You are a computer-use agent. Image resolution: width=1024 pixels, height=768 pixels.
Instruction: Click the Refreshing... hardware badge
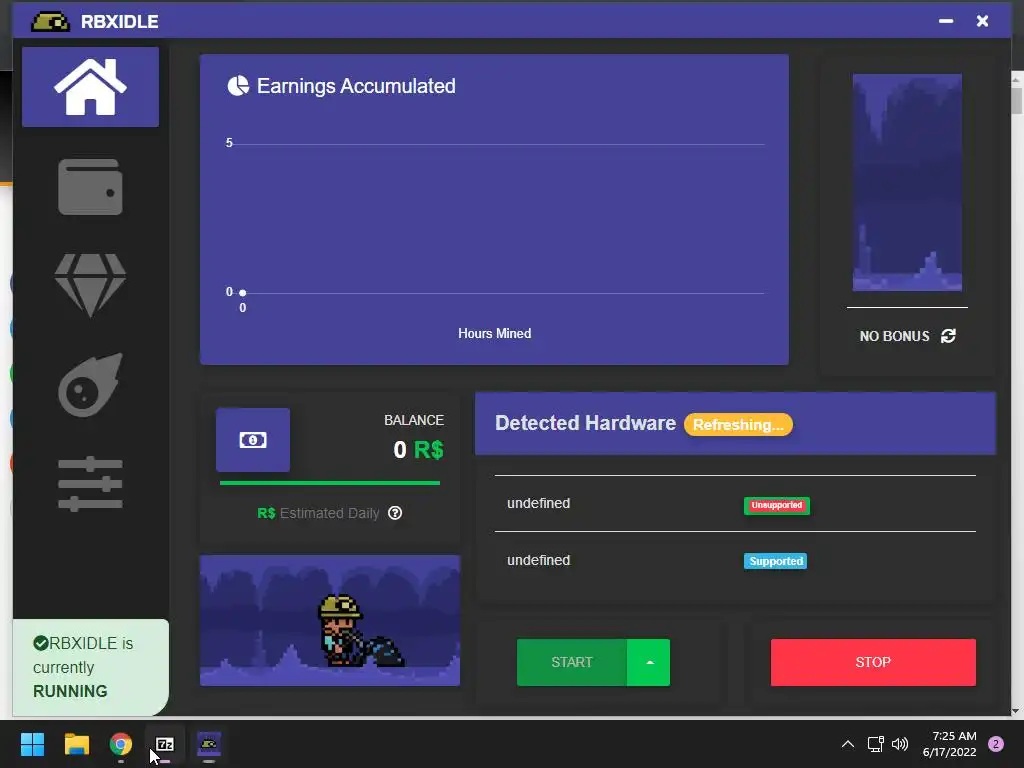coord(738,424)
